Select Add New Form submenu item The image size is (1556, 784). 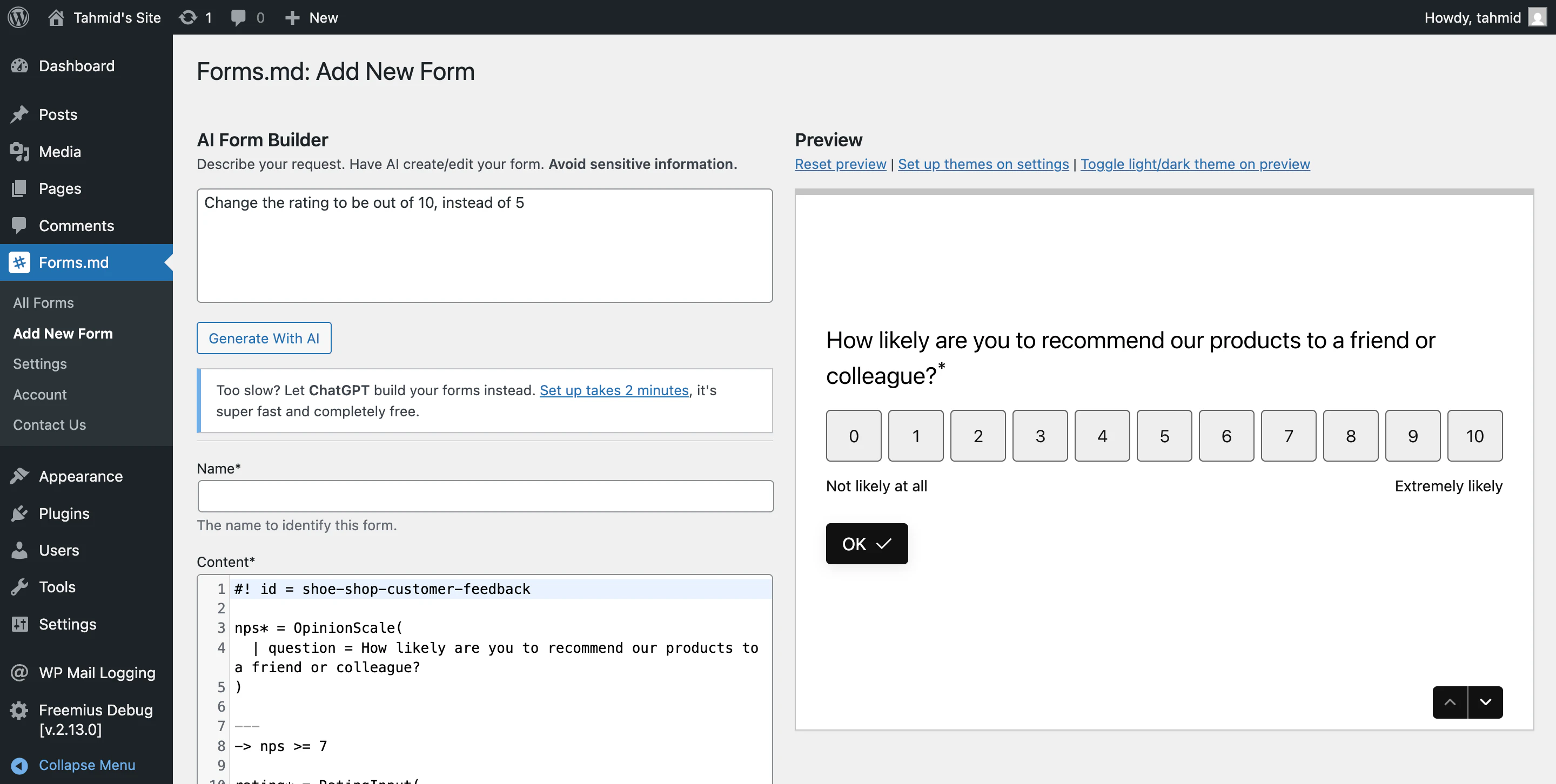(x=63, y=334)
